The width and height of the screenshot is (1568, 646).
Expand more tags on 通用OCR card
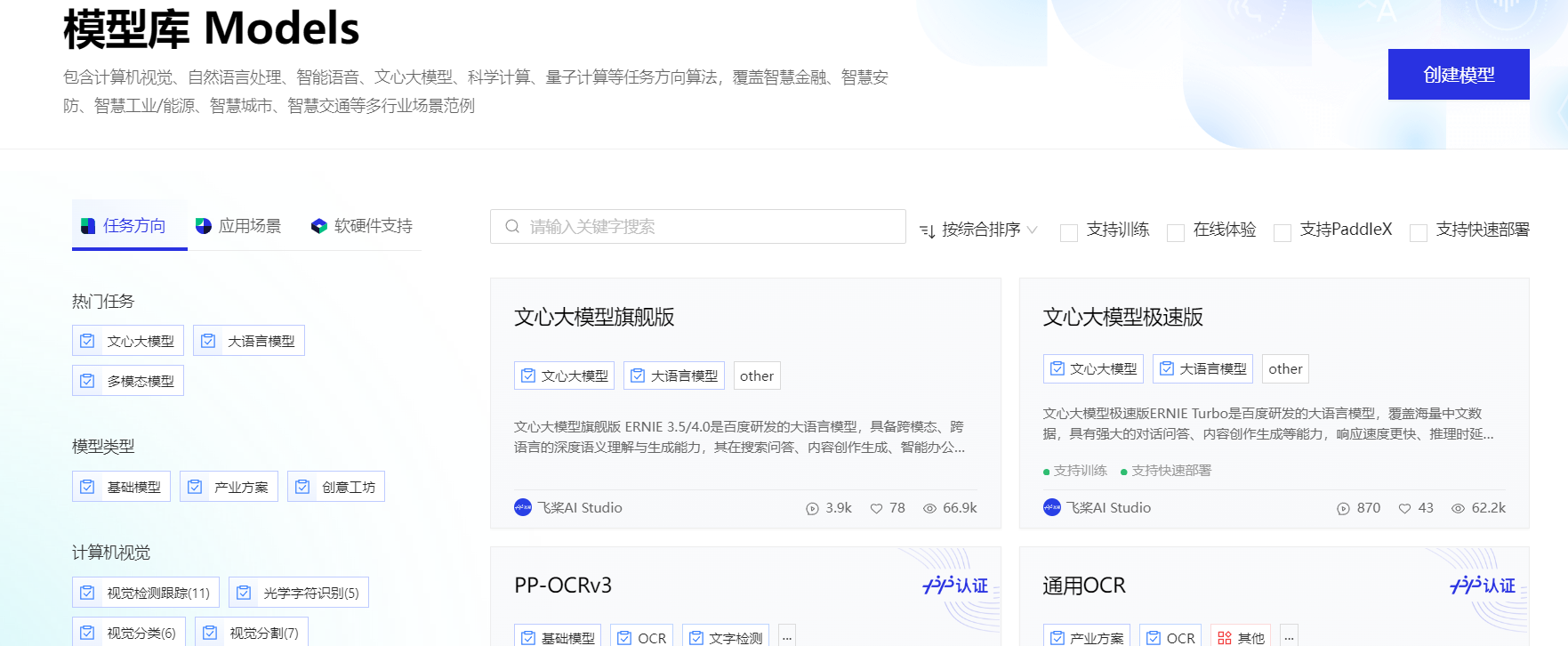click(1289, 637)
